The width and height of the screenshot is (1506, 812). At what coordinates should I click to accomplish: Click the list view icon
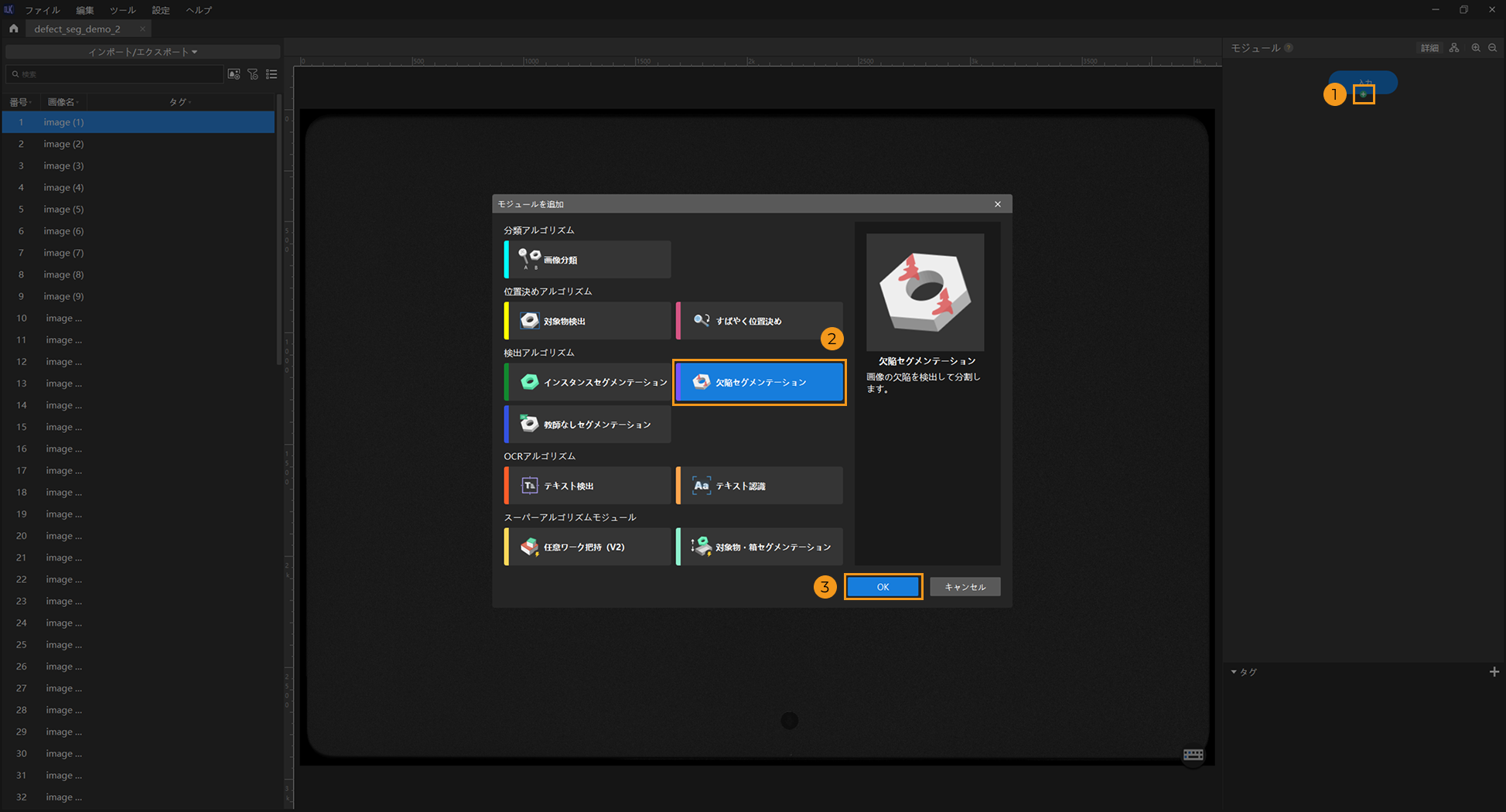(x=271, y=74)
